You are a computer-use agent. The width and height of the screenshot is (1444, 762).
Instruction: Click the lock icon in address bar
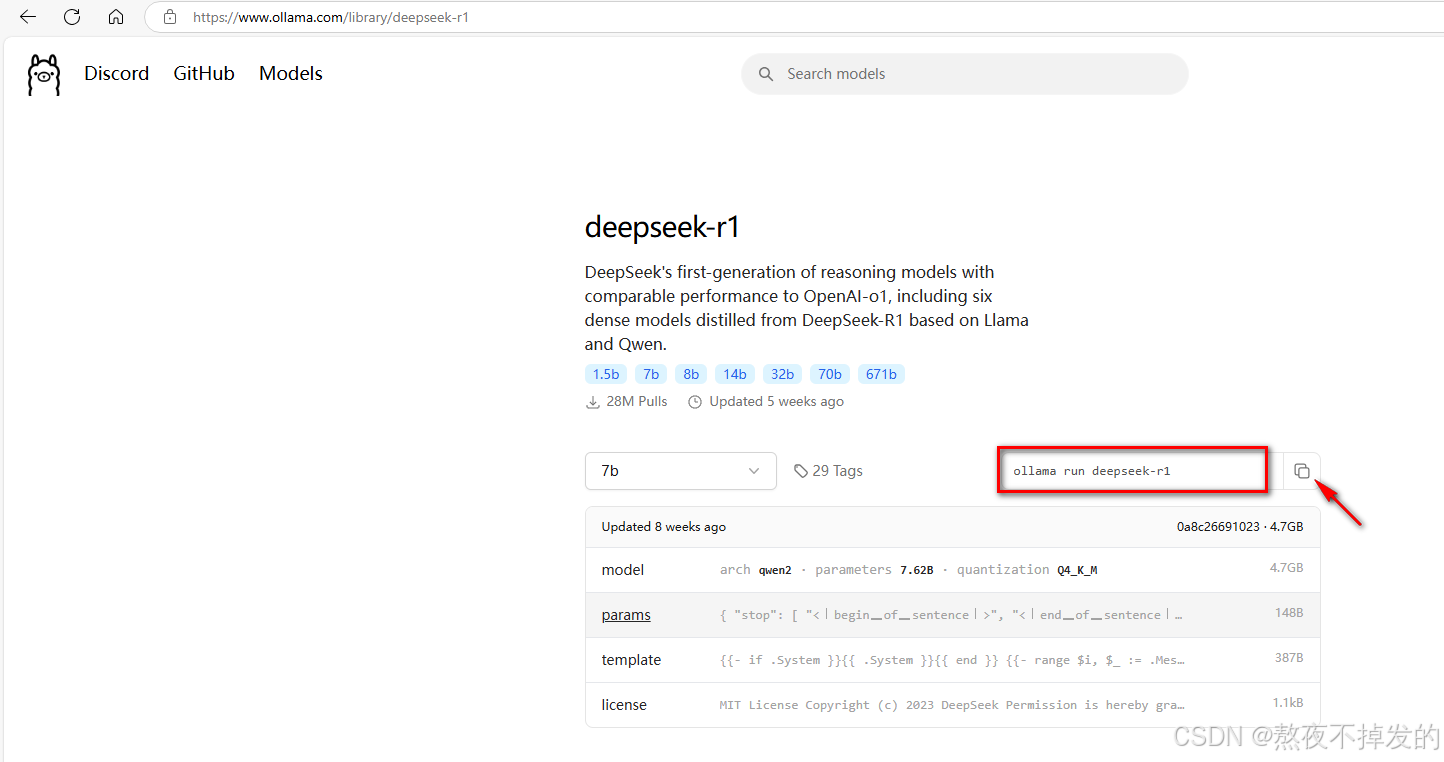(x=170, y=17)
